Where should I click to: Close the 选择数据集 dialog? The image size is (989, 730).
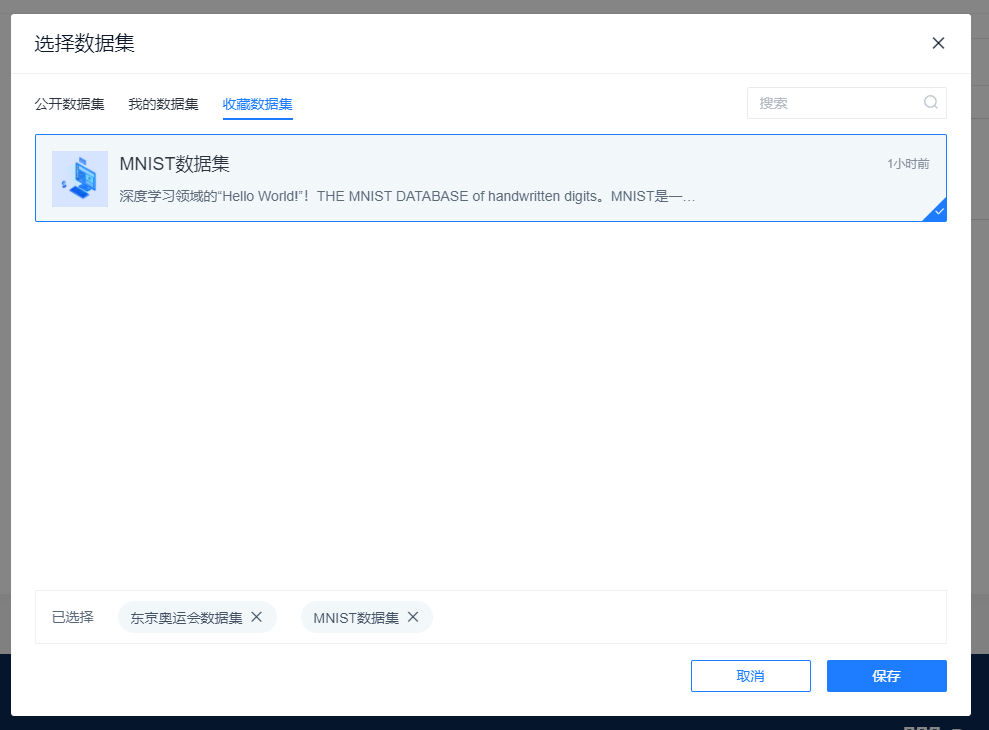point(938,43)
